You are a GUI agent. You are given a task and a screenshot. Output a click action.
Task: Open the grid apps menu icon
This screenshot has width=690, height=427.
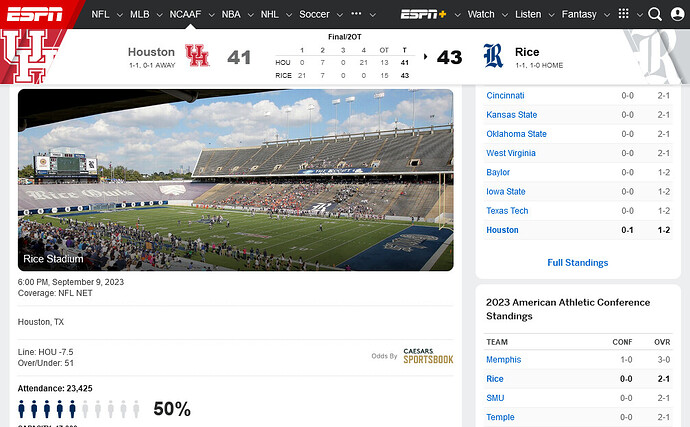click(624, 14)
